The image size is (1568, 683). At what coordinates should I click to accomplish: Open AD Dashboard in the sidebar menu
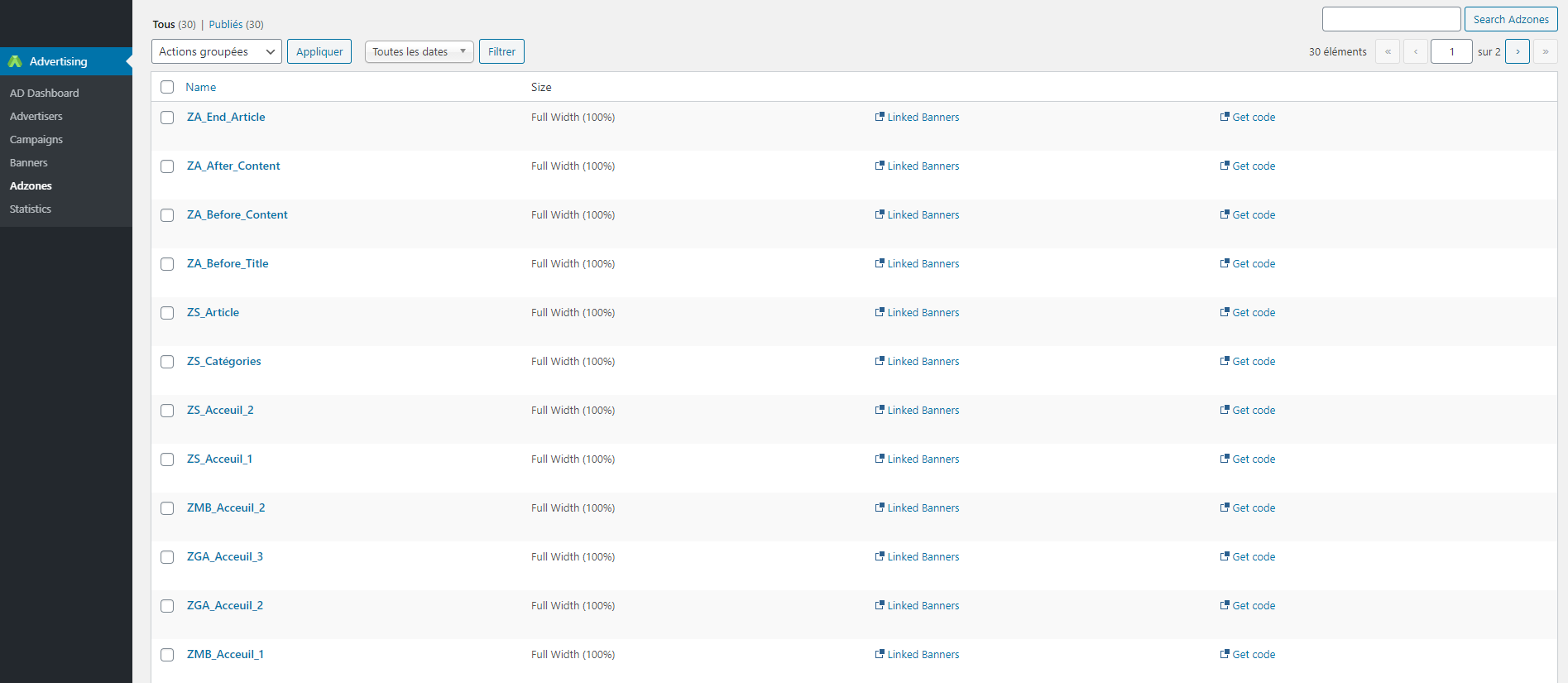(45, 93)
